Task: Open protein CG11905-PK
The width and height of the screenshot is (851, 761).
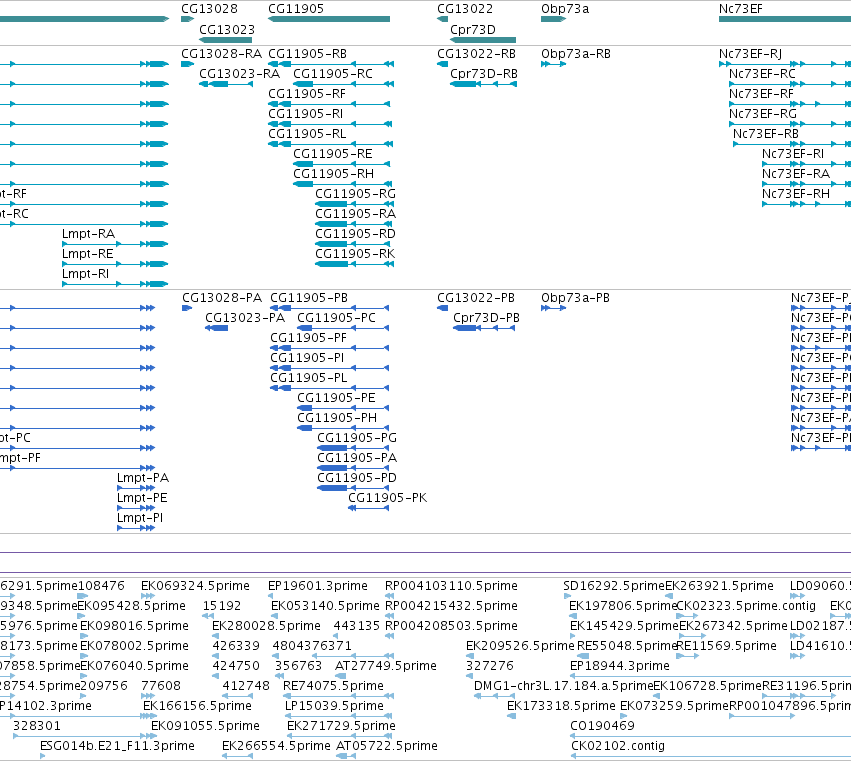Action: pyautogui.click(x=388, y=498)
